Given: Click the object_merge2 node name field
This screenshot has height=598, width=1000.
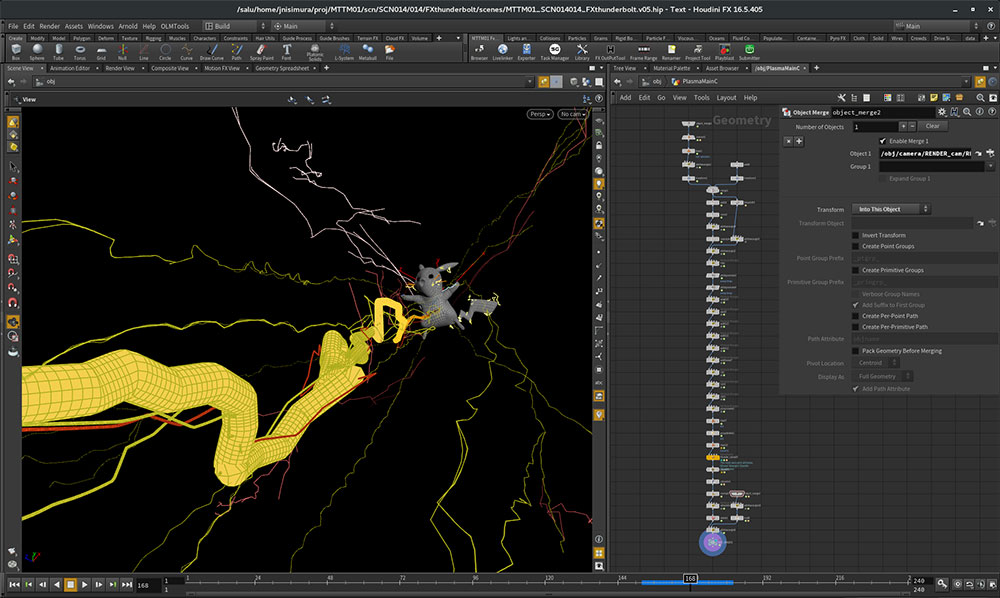Looking at the screenshot, I should [883, 112].
